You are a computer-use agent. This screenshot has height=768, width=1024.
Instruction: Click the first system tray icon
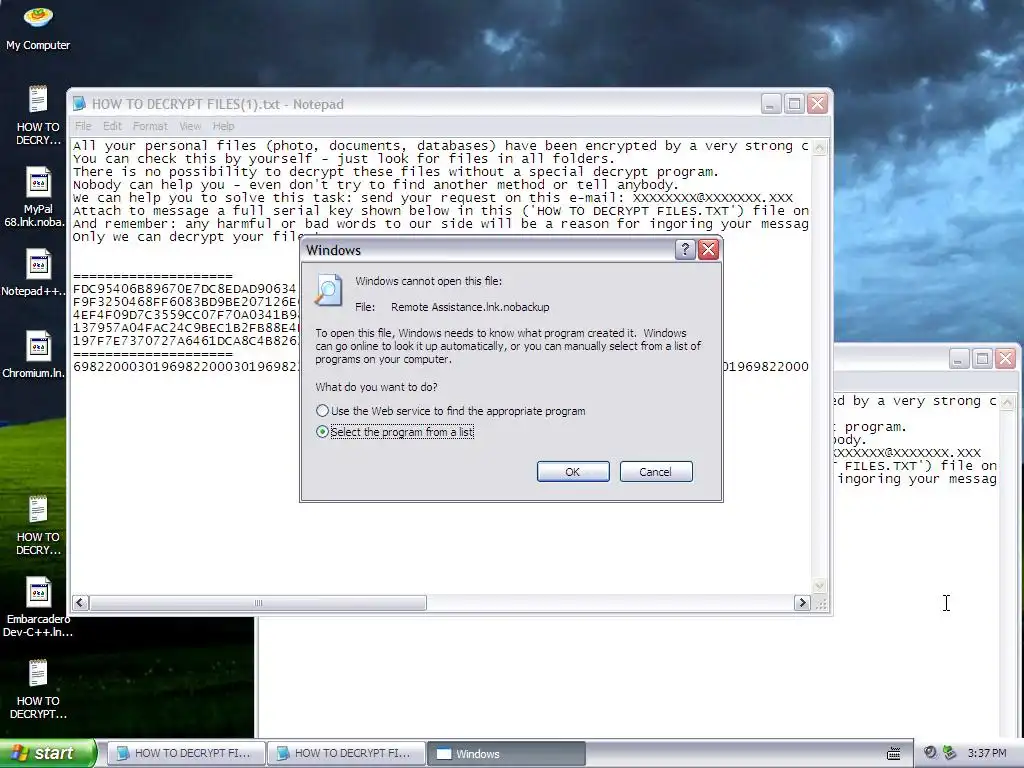pyautogui.click(x=930, y=753)
